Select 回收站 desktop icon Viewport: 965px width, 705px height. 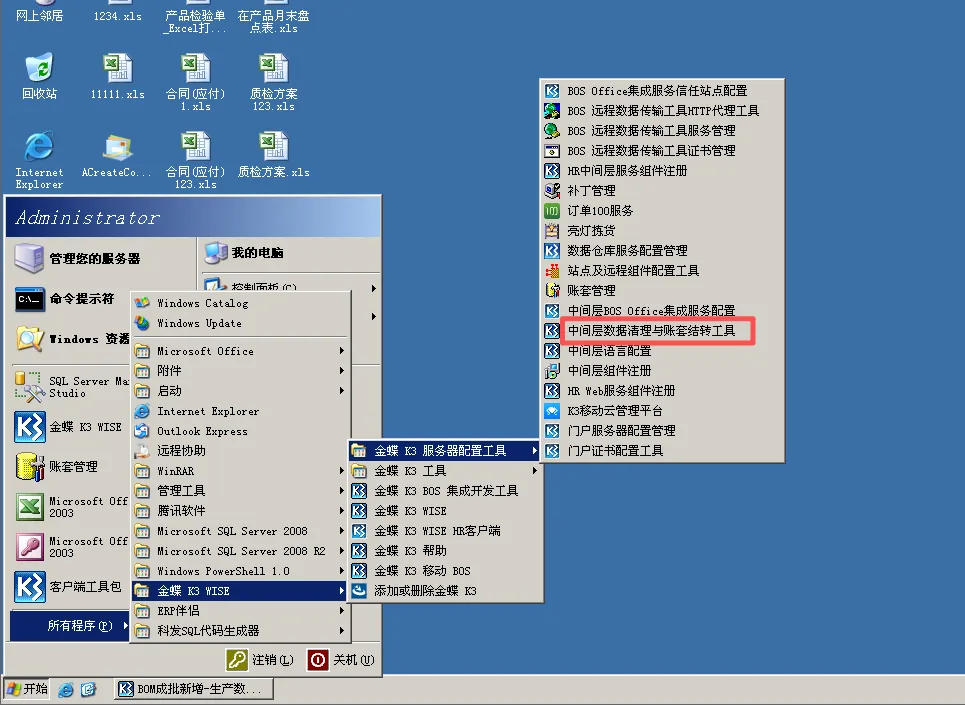[39, 76]
